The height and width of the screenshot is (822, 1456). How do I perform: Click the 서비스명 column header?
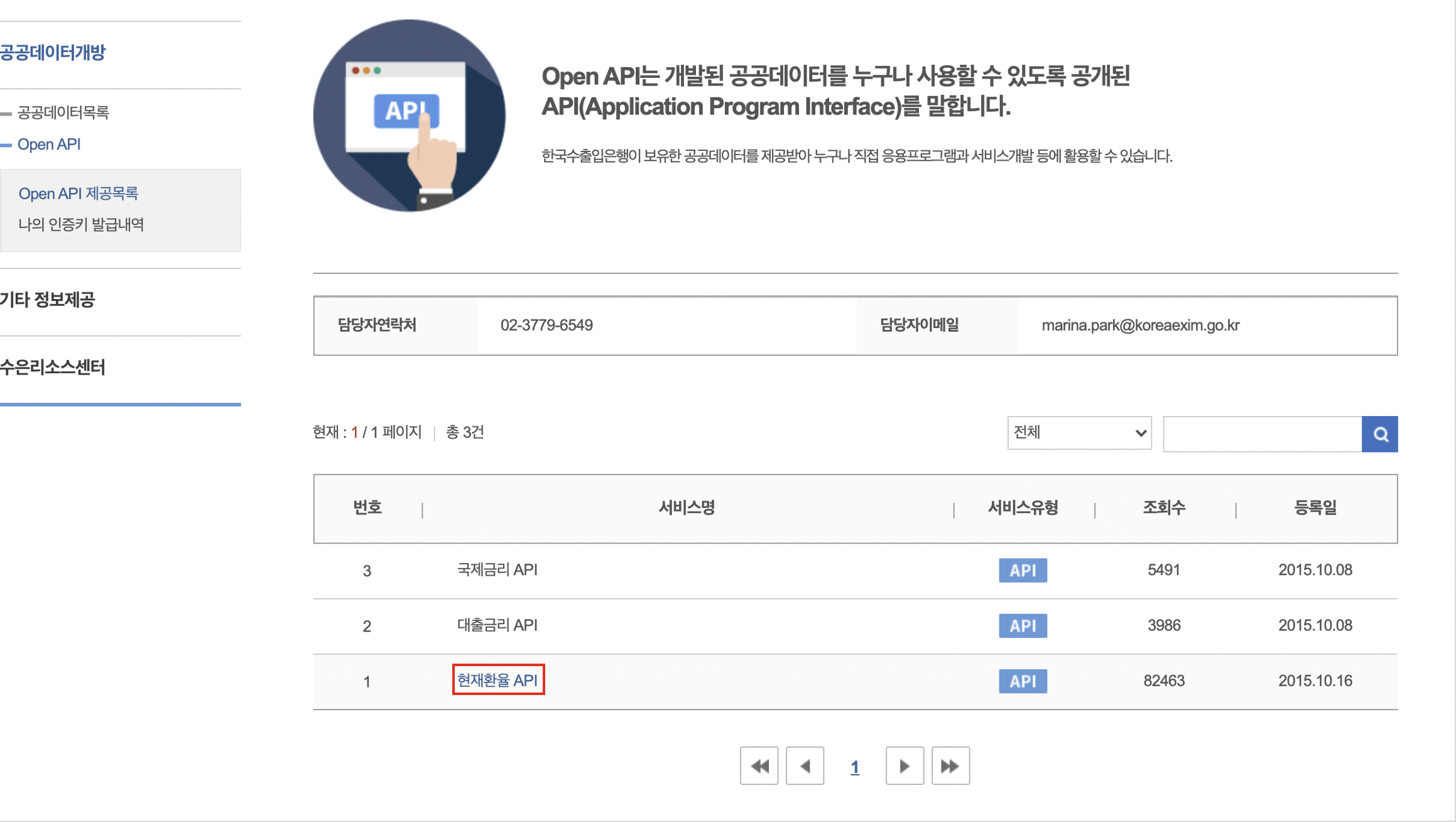click(x=687, y=508)
